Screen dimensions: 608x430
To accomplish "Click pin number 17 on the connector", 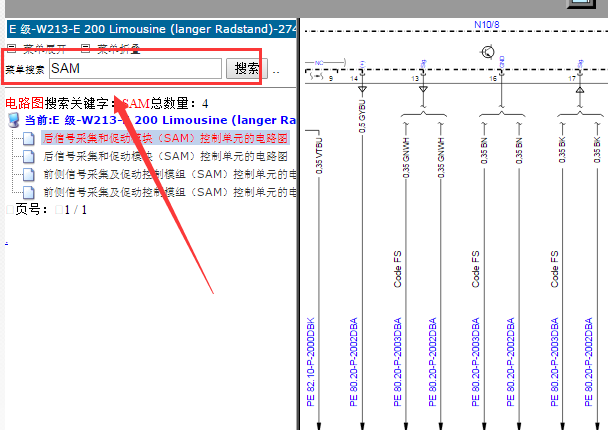I will tap(572, 79).
